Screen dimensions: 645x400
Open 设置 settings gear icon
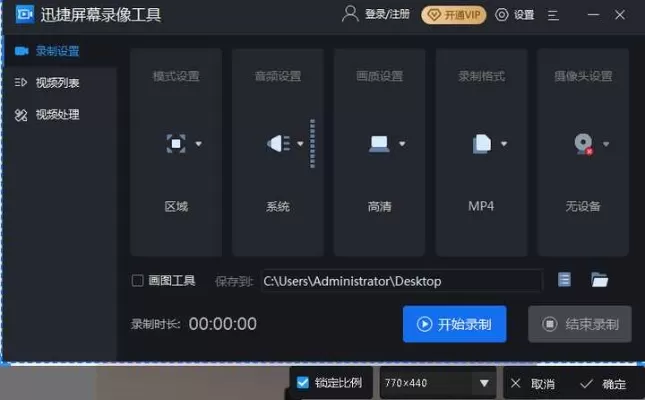(x=501, y=15)
